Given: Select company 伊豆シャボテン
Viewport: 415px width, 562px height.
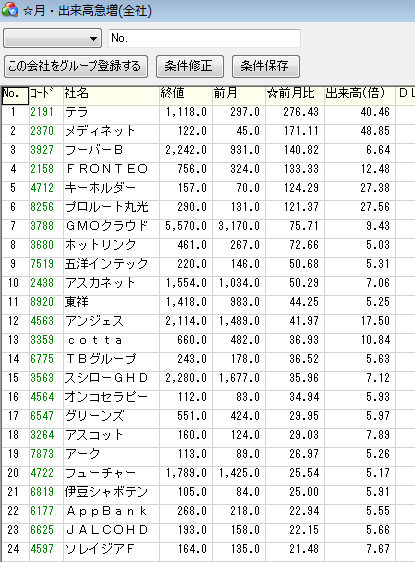Looking at the screenshot, I should [x=106, y=492].
